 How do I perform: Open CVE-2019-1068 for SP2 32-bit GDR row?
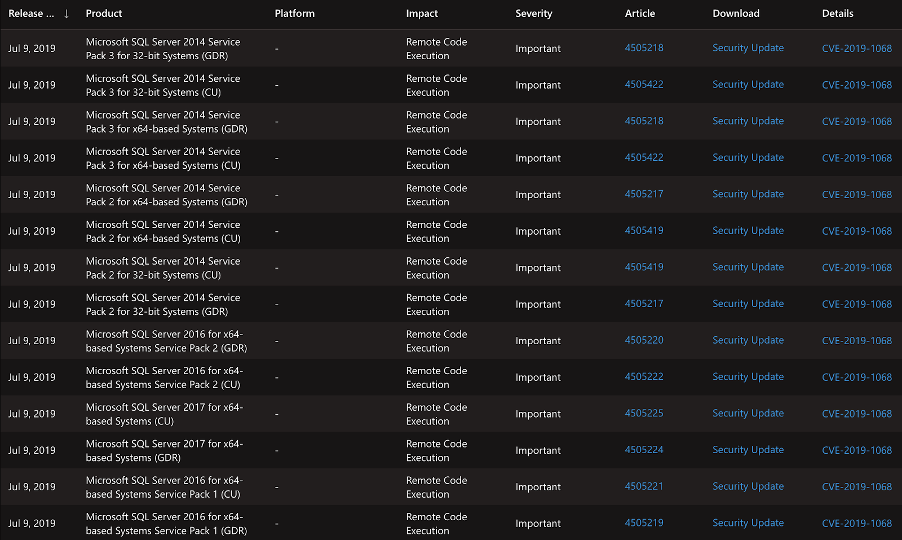(x=857, y=304)
